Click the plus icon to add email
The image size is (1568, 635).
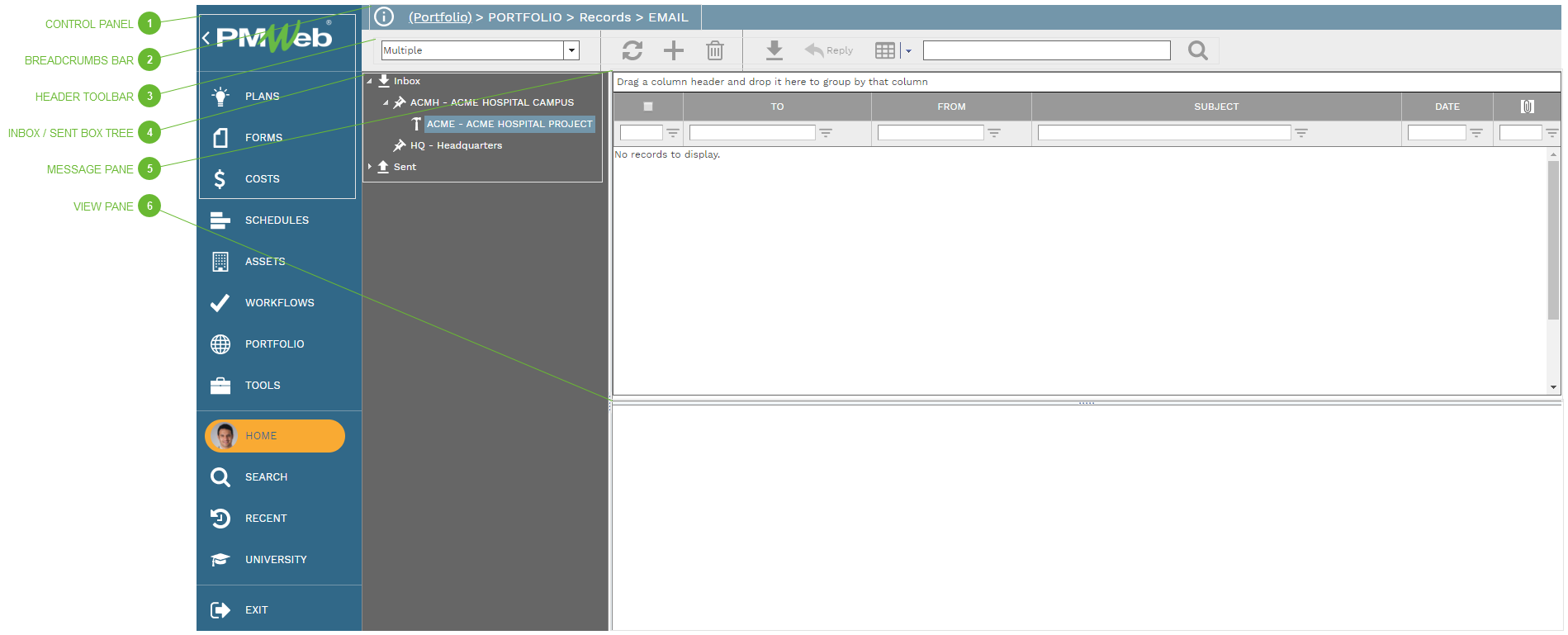674,51
